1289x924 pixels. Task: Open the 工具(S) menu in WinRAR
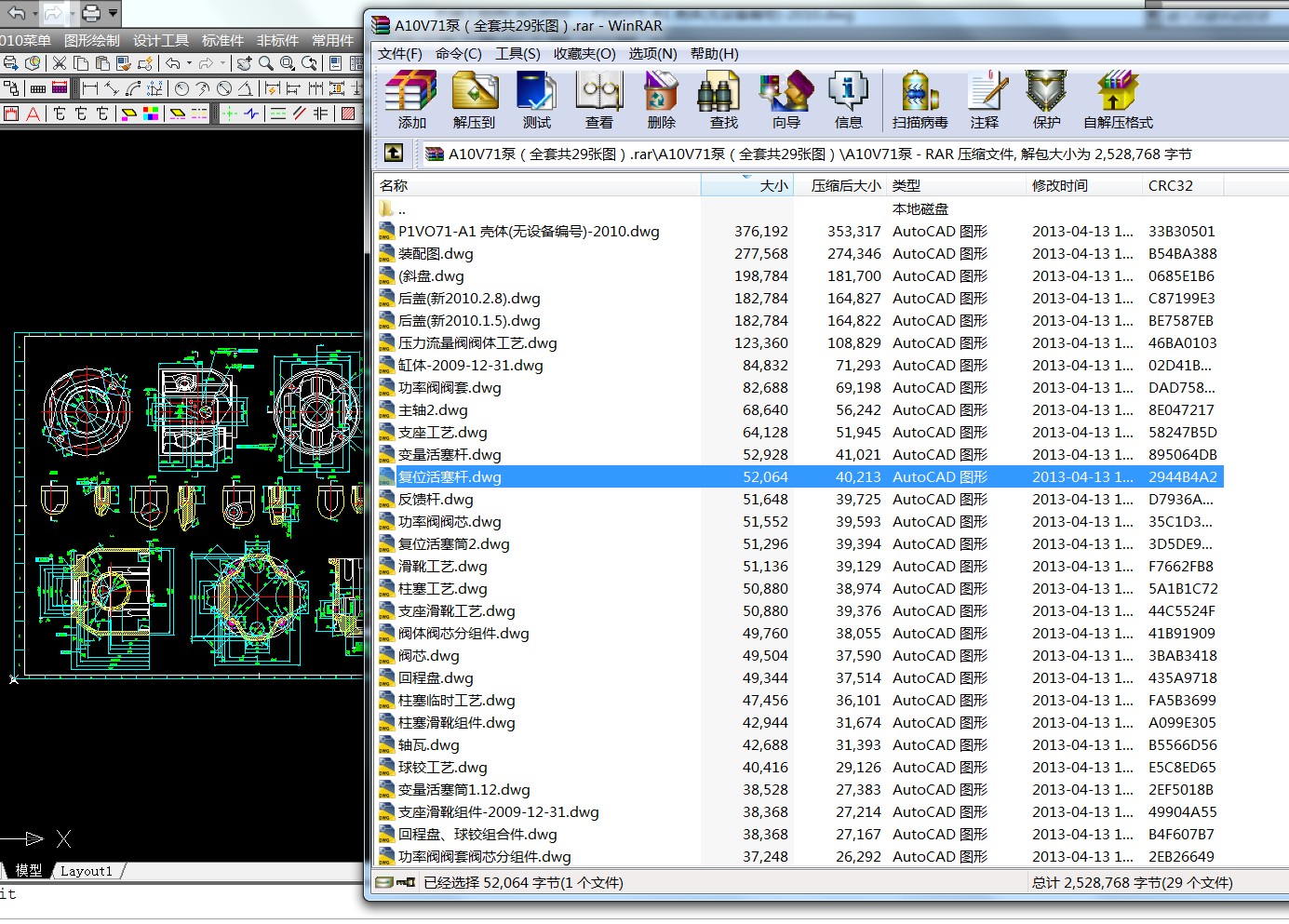coord(517,54)
